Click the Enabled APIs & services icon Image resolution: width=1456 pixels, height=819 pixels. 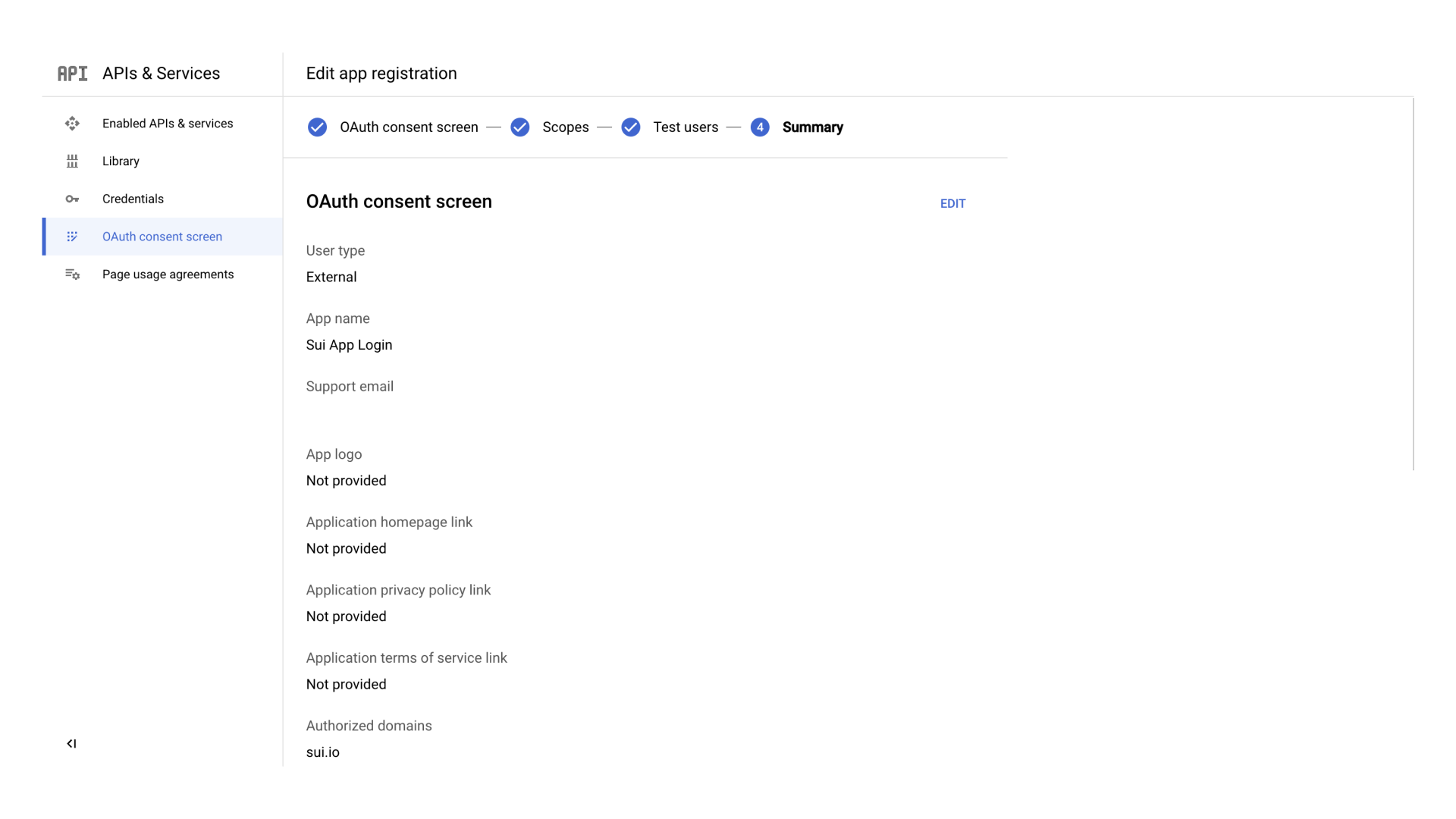pos(72,124)
